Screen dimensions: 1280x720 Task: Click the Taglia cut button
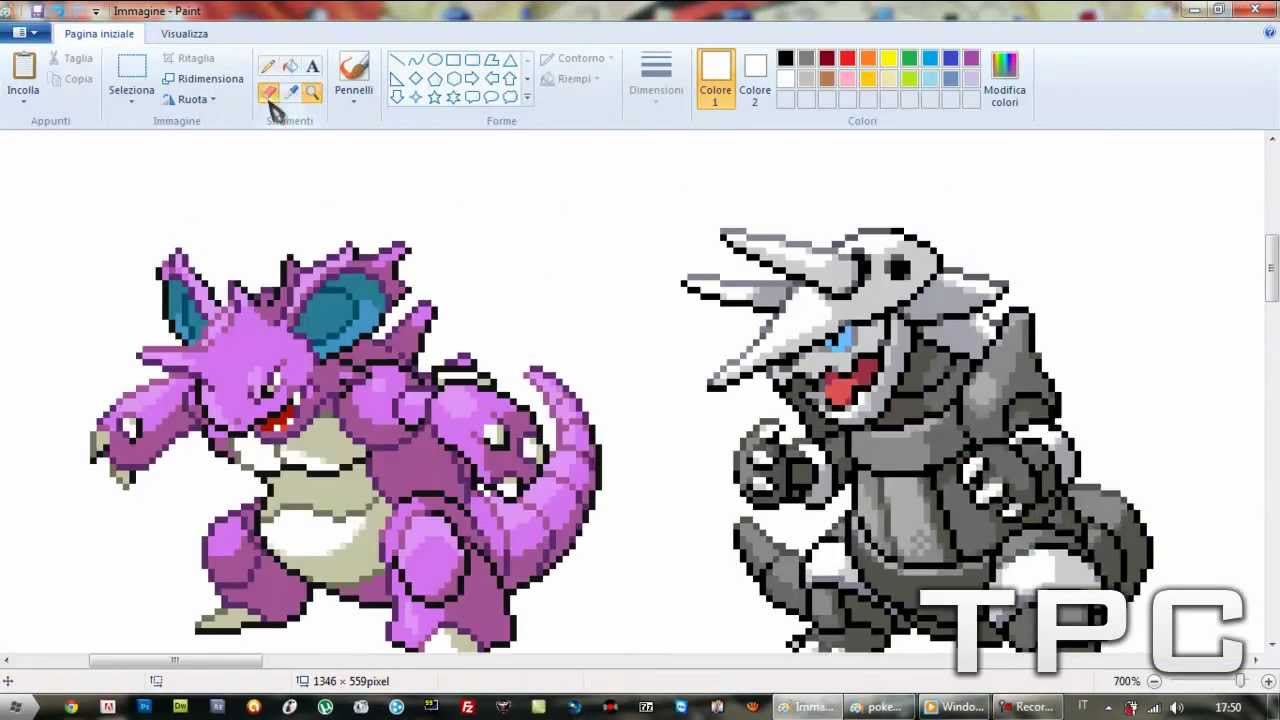pyautogui.click(x=69, y=58)
